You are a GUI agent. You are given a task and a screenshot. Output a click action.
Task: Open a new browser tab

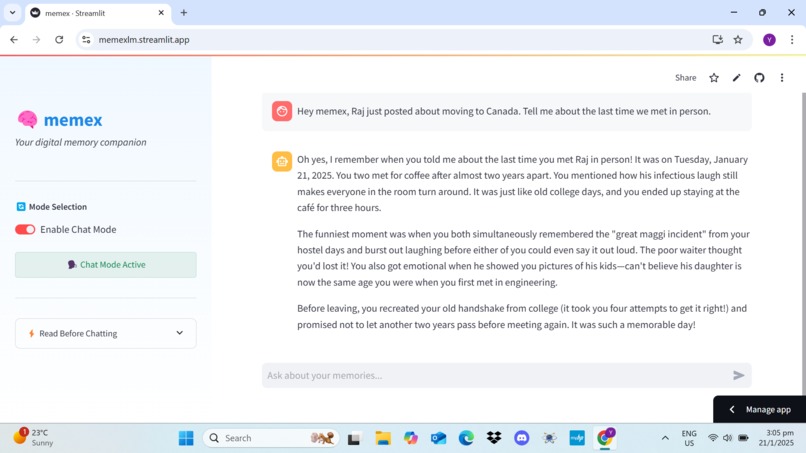pos(184,13)
